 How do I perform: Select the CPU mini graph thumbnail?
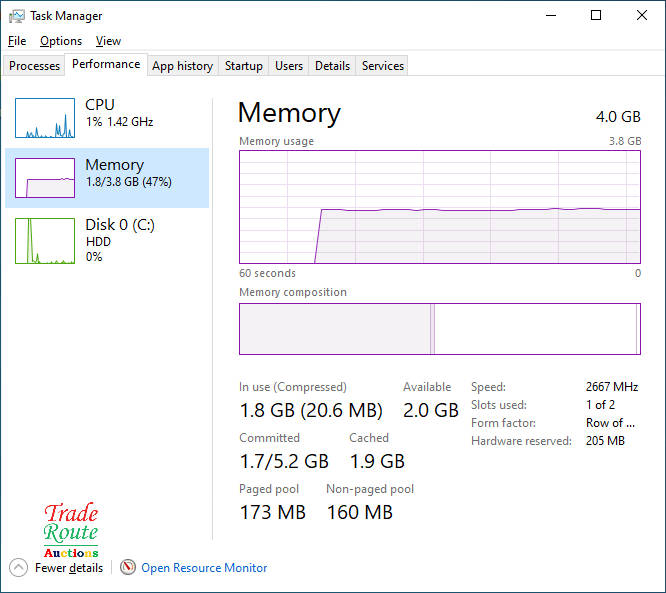pyautogui.click(x=45, y=118)
